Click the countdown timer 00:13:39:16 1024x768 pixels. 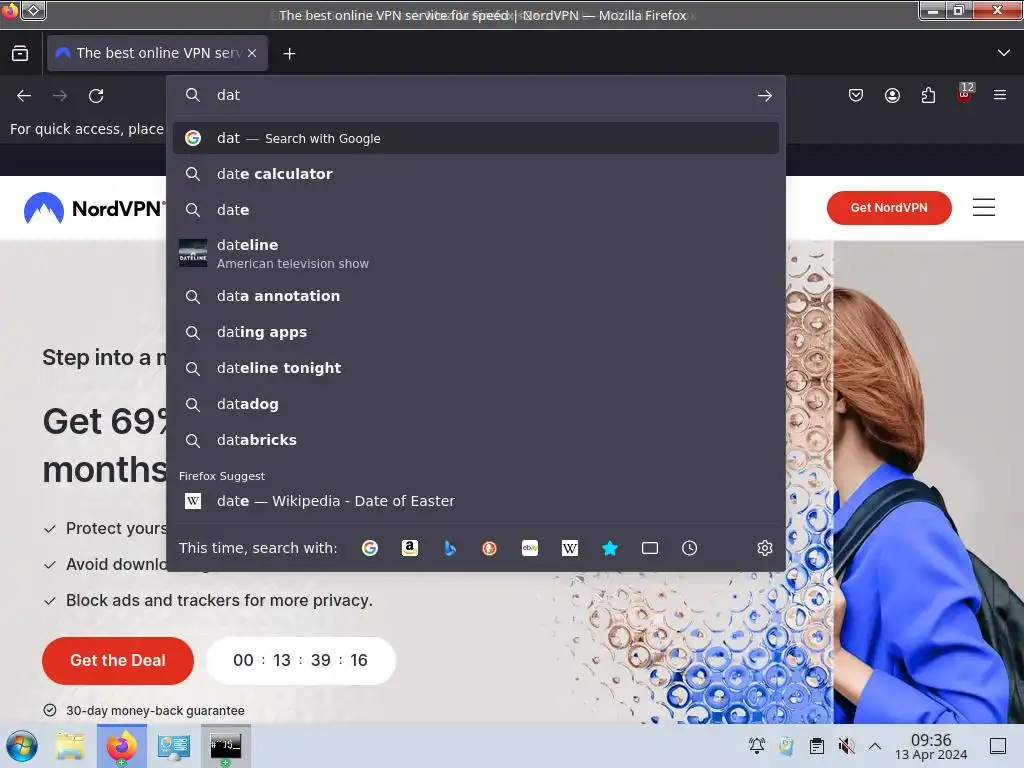(x=300, y=660)
